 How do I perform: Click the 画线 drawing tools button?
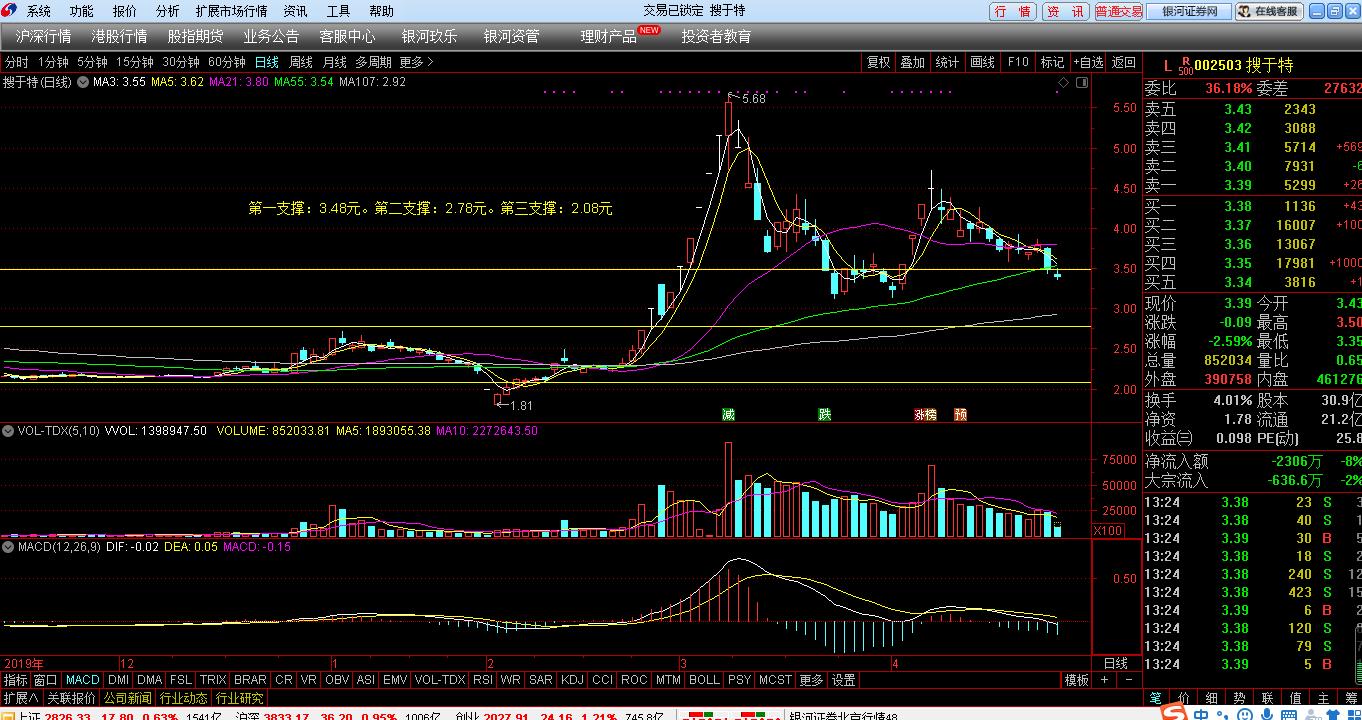(x=982, y=62)
